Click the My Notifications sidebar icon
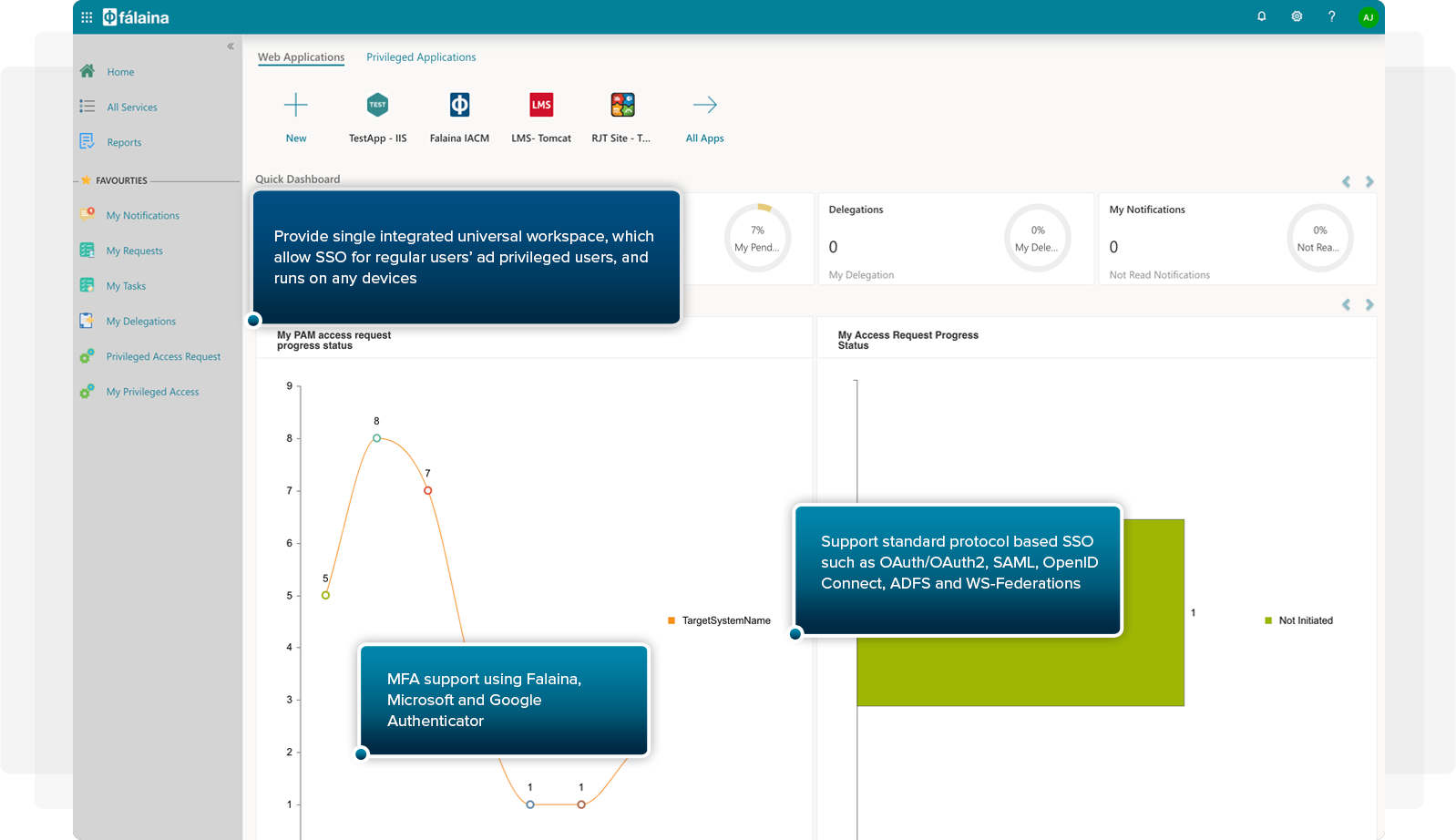Image resolution: width=1456 pixels, height=840 pixels. coord(87,214)
